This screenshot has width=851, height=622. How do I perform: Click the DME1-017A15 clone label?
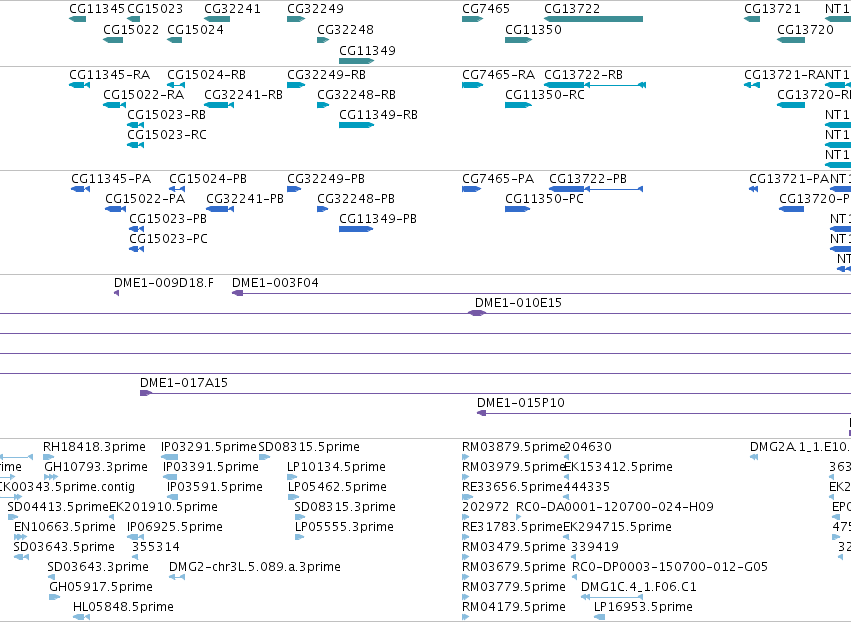[x=183, y=383]
